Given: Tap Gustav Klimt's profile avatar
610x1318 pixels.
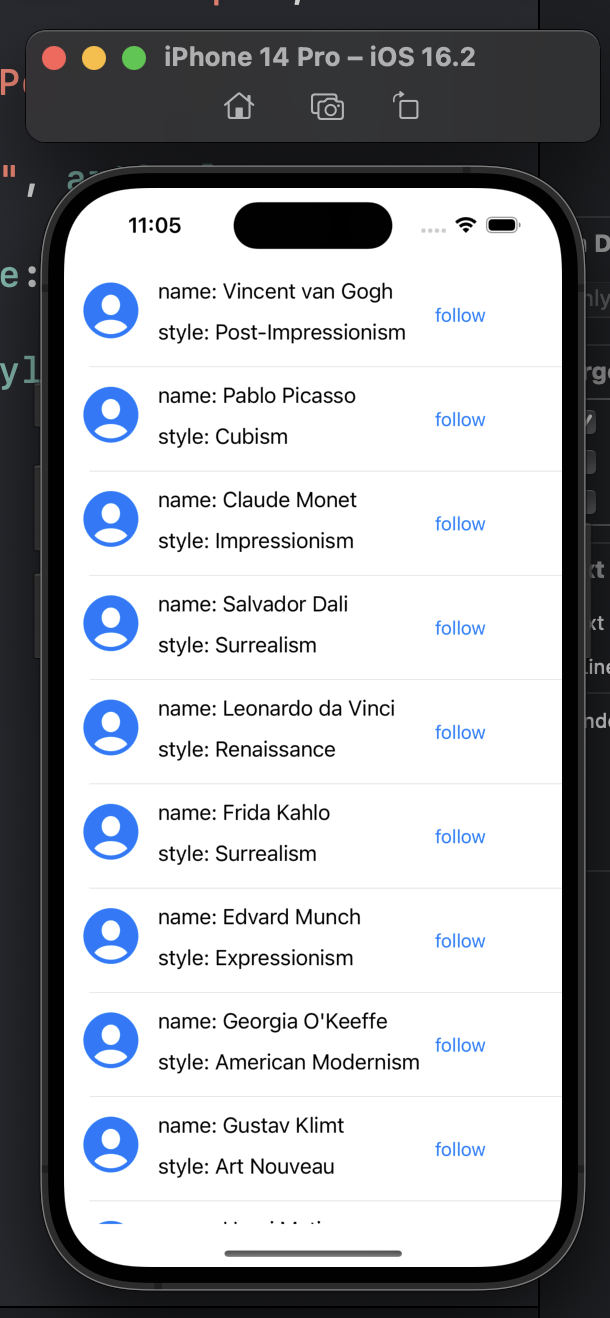Looking at the screenshot, I should coord(111,1144).
